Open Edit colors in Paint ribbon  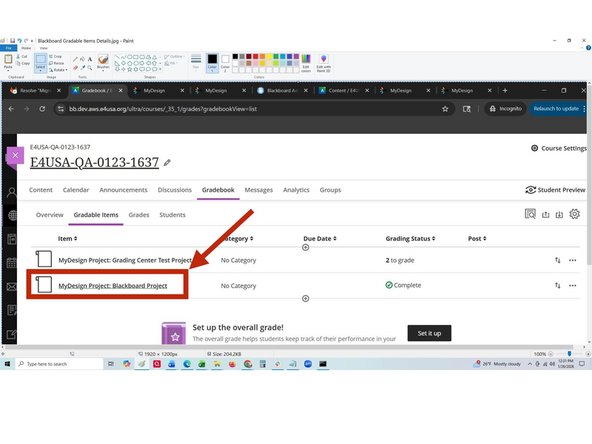(x=306, y=63)
